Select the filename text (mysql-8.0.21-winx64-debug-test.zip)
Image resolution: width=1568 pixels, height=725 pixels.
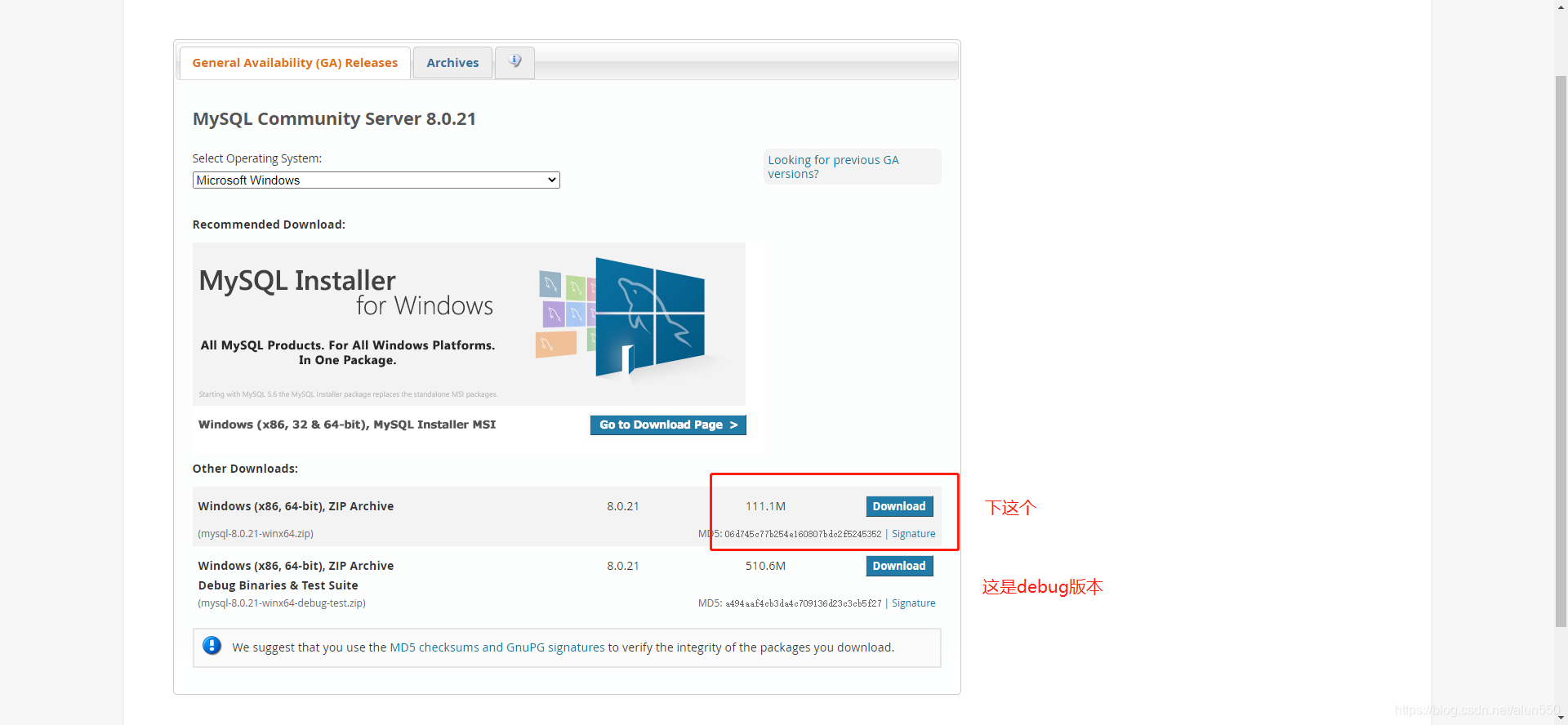[x=282, y=603]
